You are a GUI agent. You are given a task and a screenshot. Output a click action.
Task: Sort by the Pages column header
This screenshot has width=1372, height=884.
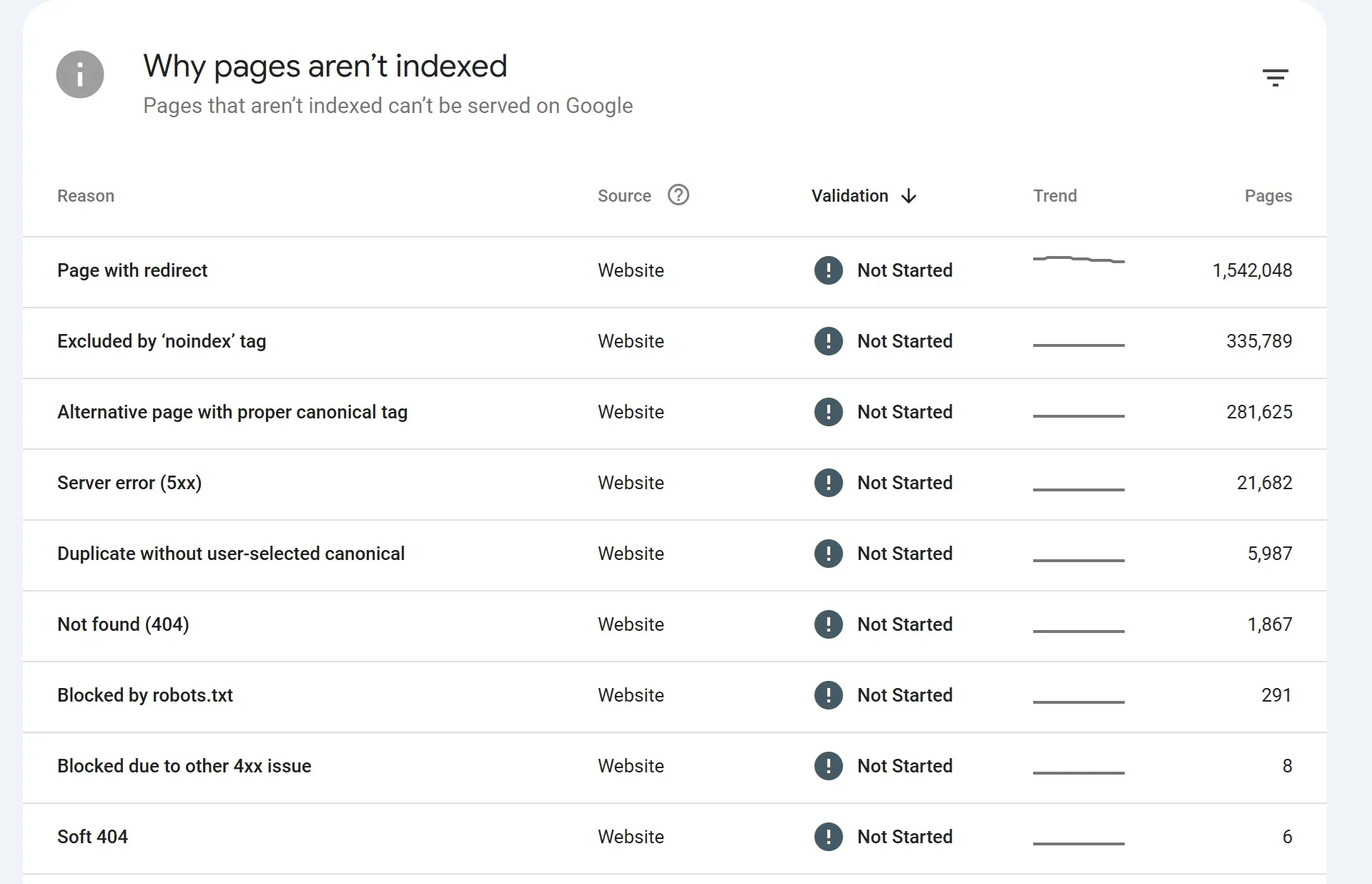click(x=1268, y=196)
